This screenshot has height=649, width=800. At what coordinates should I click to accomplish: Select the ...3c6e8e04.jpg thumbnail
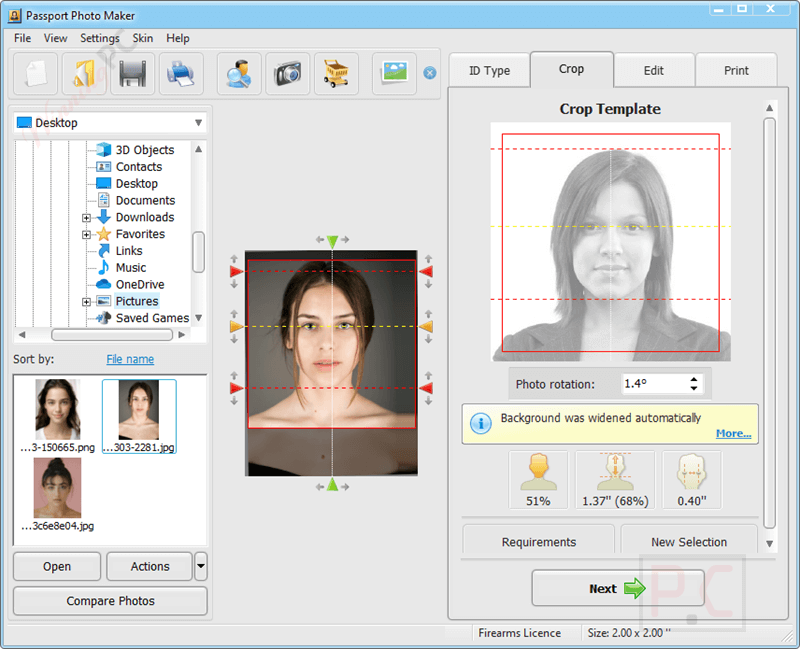click(x=58, y=495)
